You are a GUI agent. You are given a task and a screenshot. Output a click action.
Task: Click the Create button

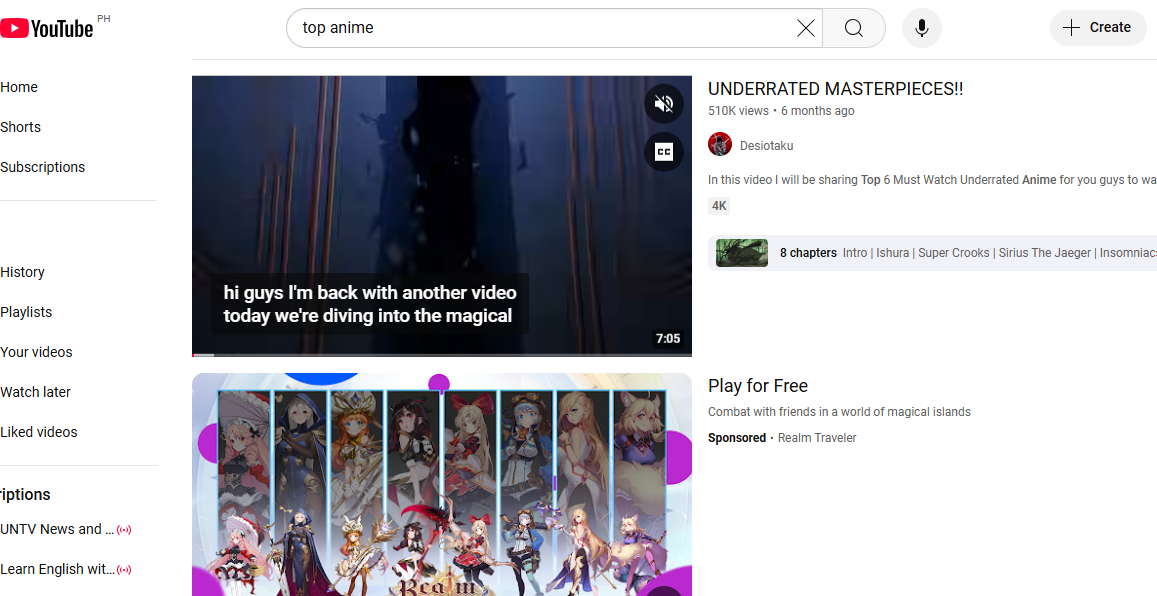[x=1098, y=27]
